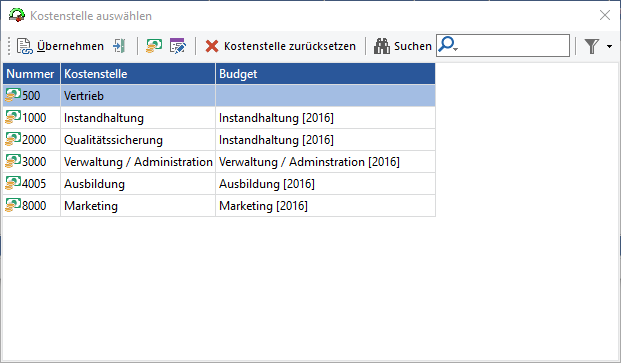Select the Vertrieb cost center
This screenshot has height=363, width=621.
click(x=138, y=96)
